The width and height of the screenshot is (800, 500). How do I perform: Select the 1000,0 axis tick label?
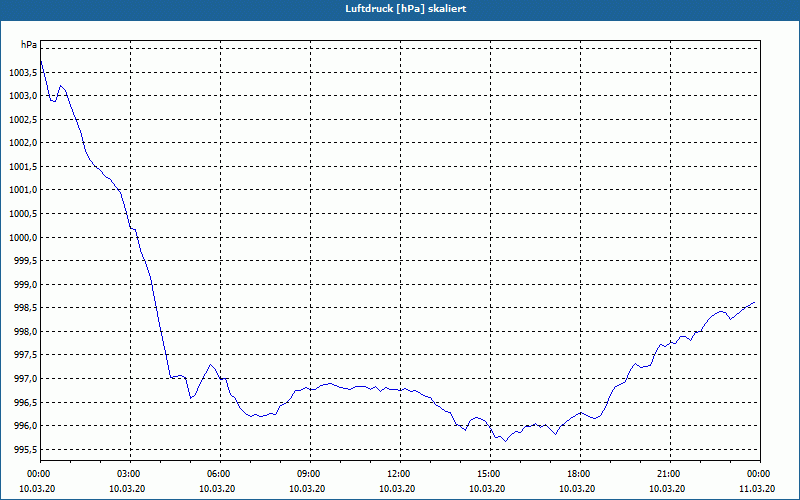point(23,237)
